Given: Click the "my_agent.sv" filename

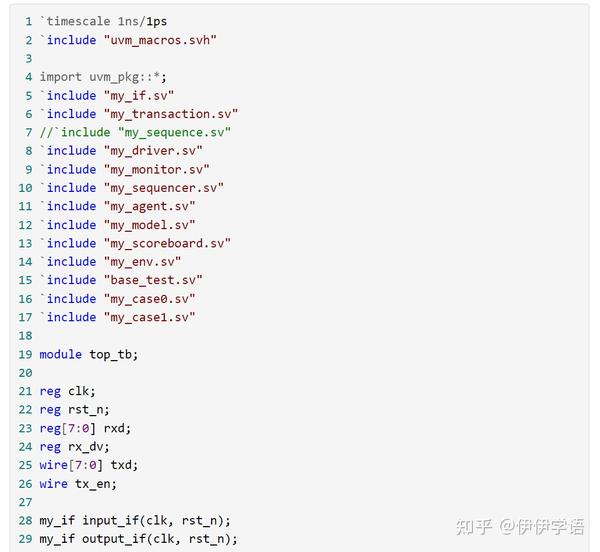Looking at the screenshot, I should click(x=149, y=206).
